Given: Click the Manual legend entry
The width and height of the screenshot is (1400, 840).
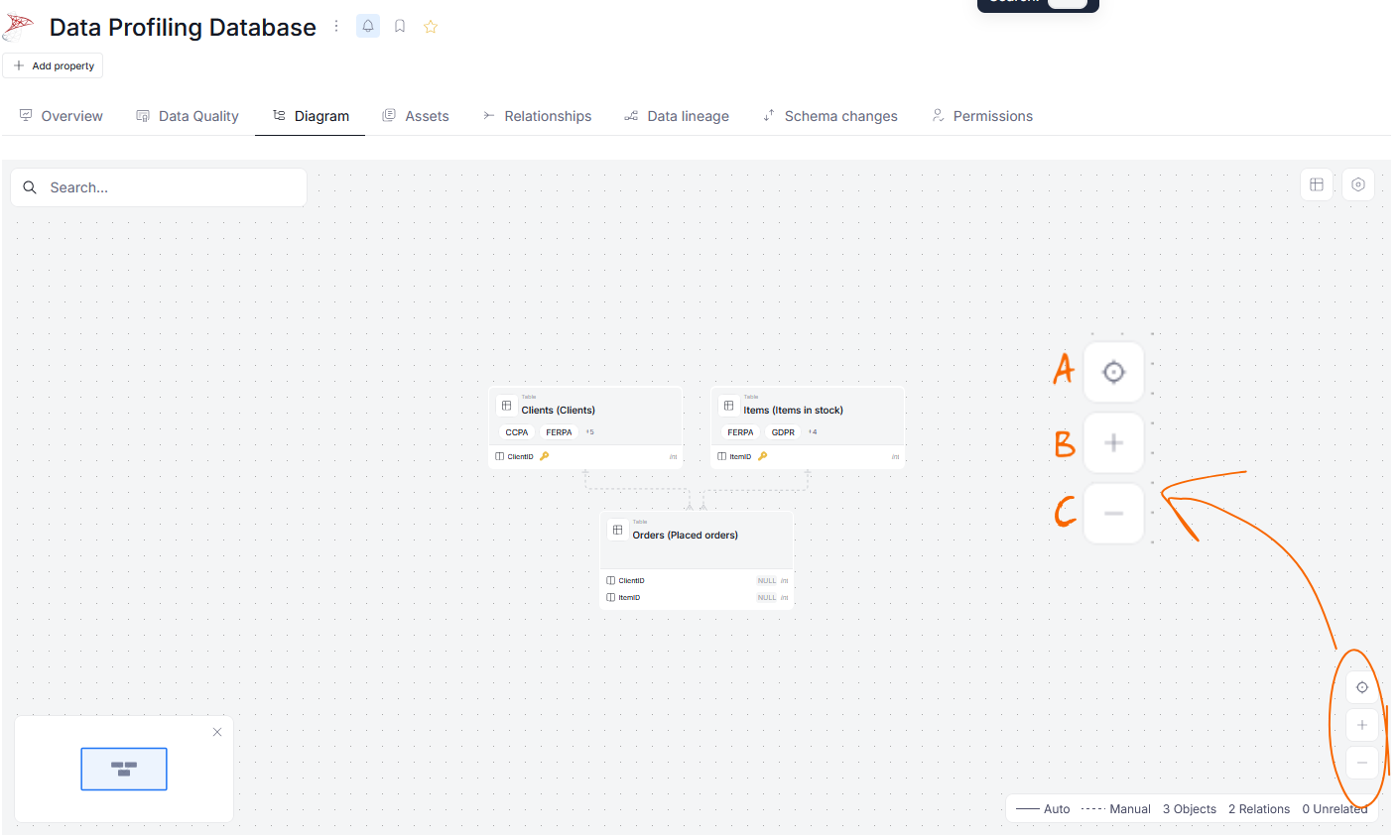Looking at the screenshot, I should 1116,809.
